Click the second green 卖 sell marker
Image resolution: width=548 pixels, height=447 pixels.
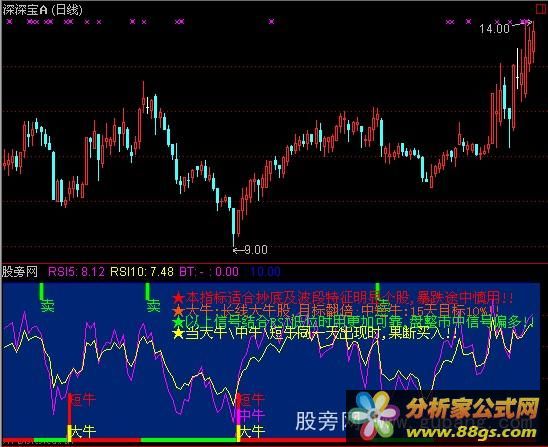click(x=153, y=307)
